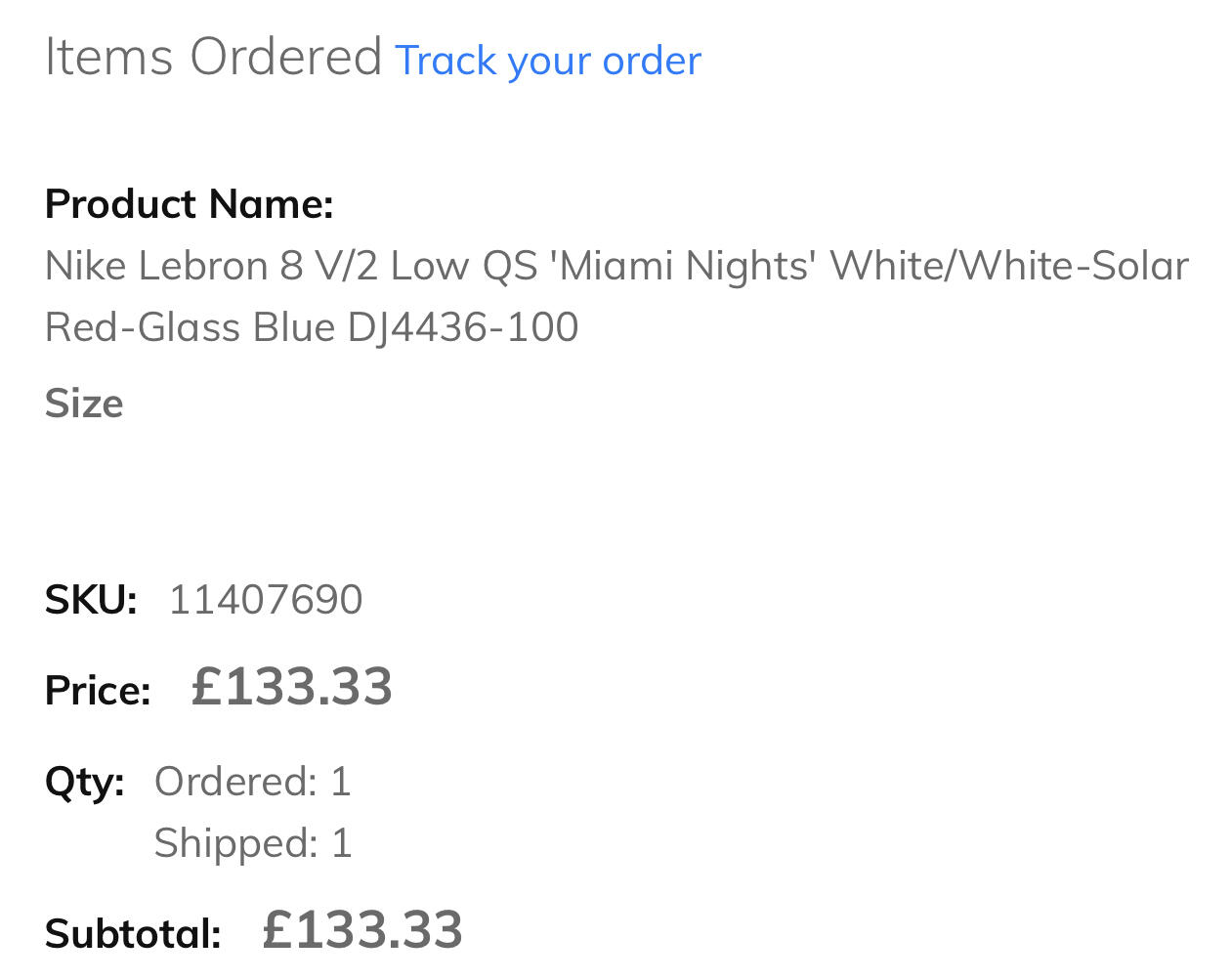1231x980 pixels.
Task: Click the Ordered: 1 quantity text
Action: [252, 782]
